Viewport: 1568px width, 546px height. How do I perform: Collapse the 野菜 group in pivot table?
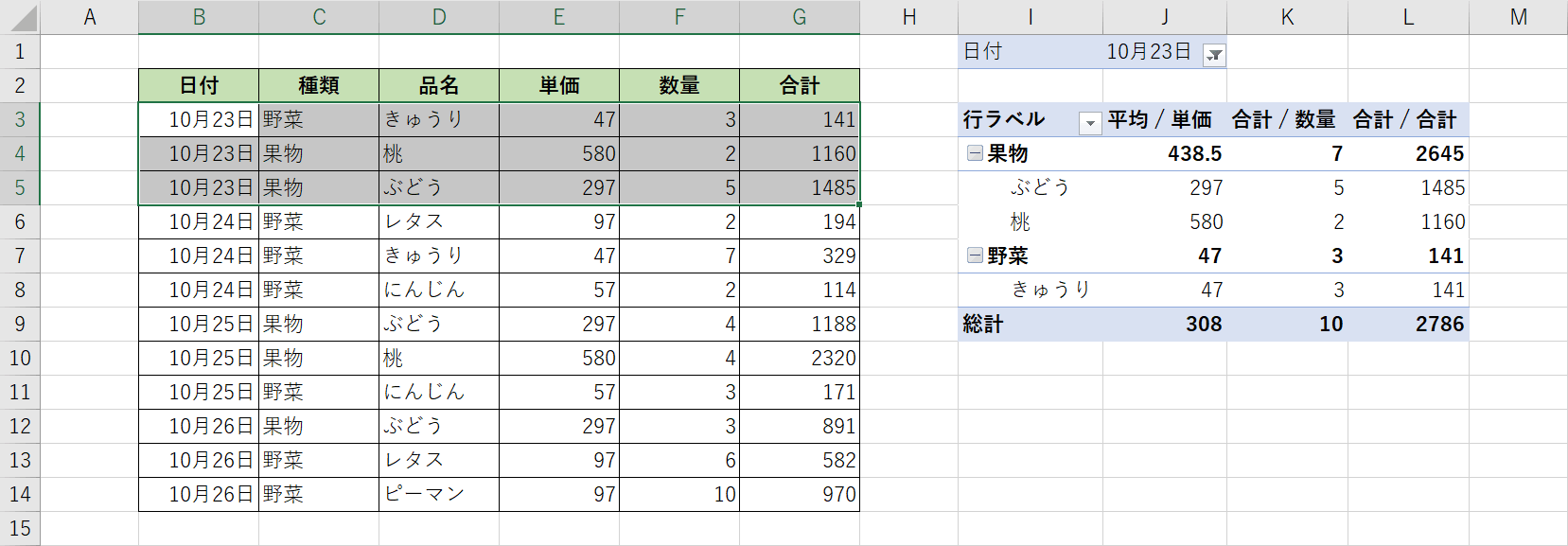pos(974,255)
